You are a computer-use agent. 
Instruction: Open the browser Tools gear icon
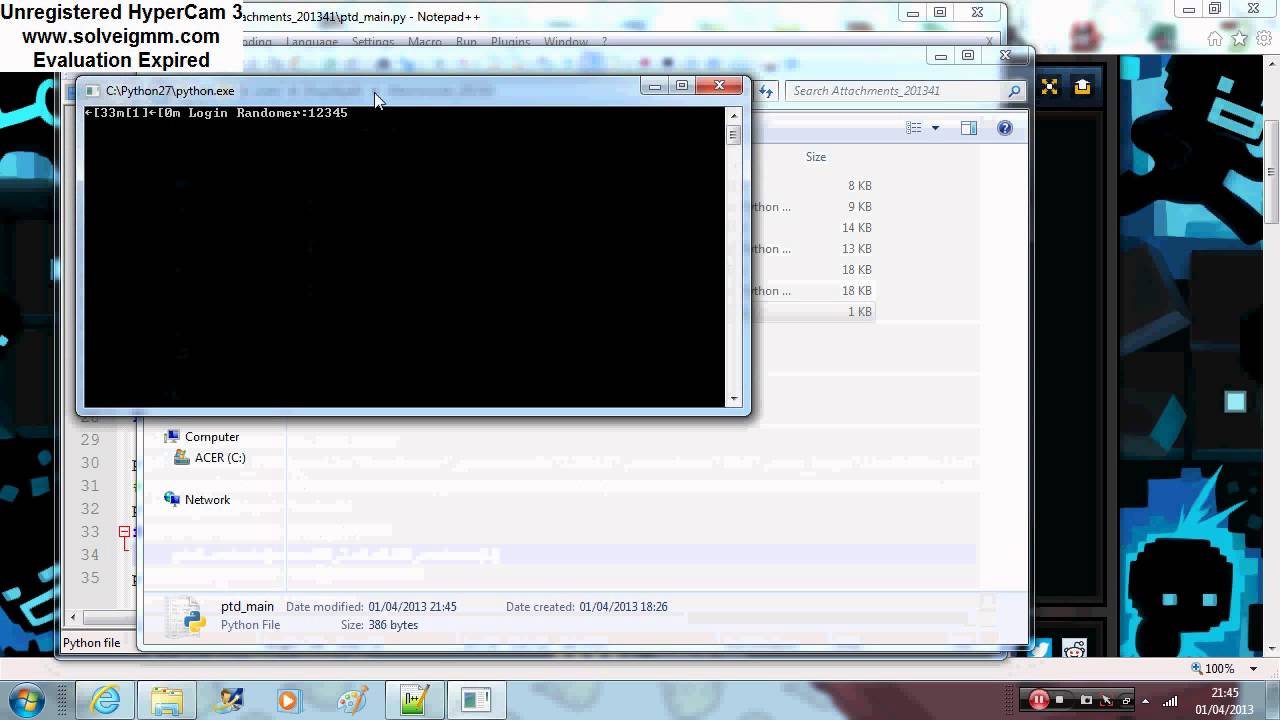click(x=1264, y=39)
